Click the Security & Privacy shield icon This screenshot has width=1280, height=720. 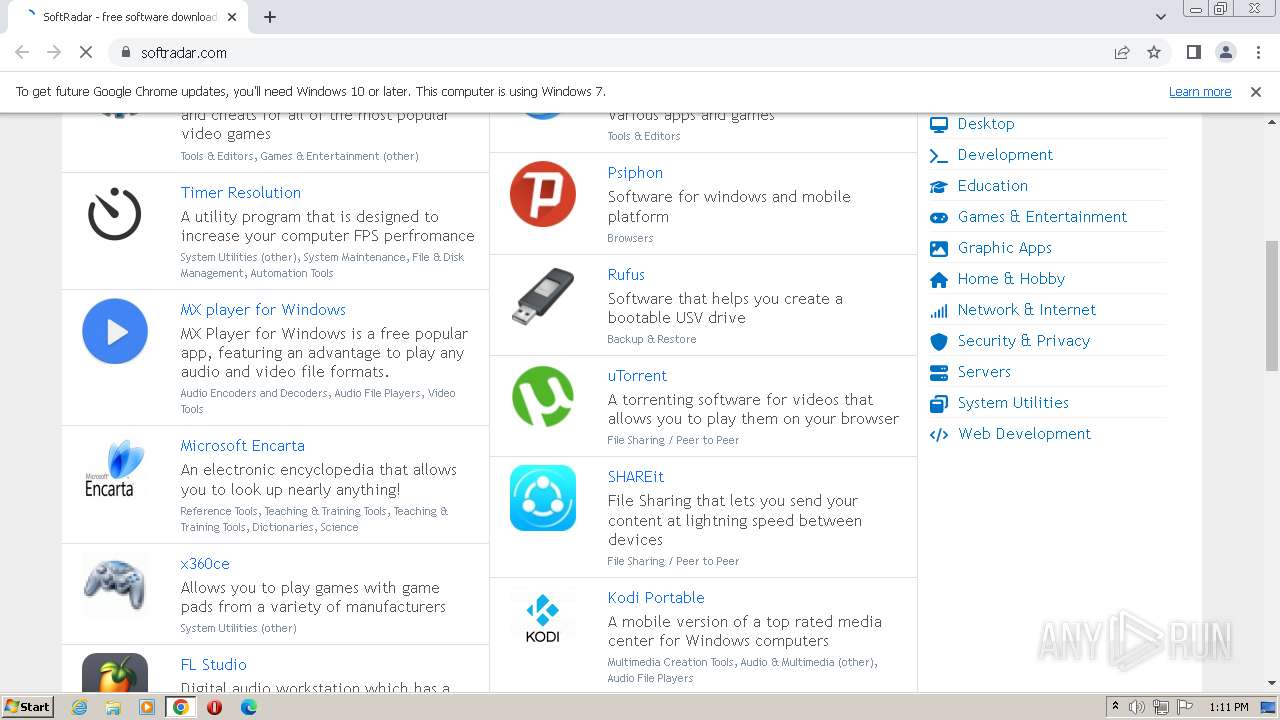938,341
